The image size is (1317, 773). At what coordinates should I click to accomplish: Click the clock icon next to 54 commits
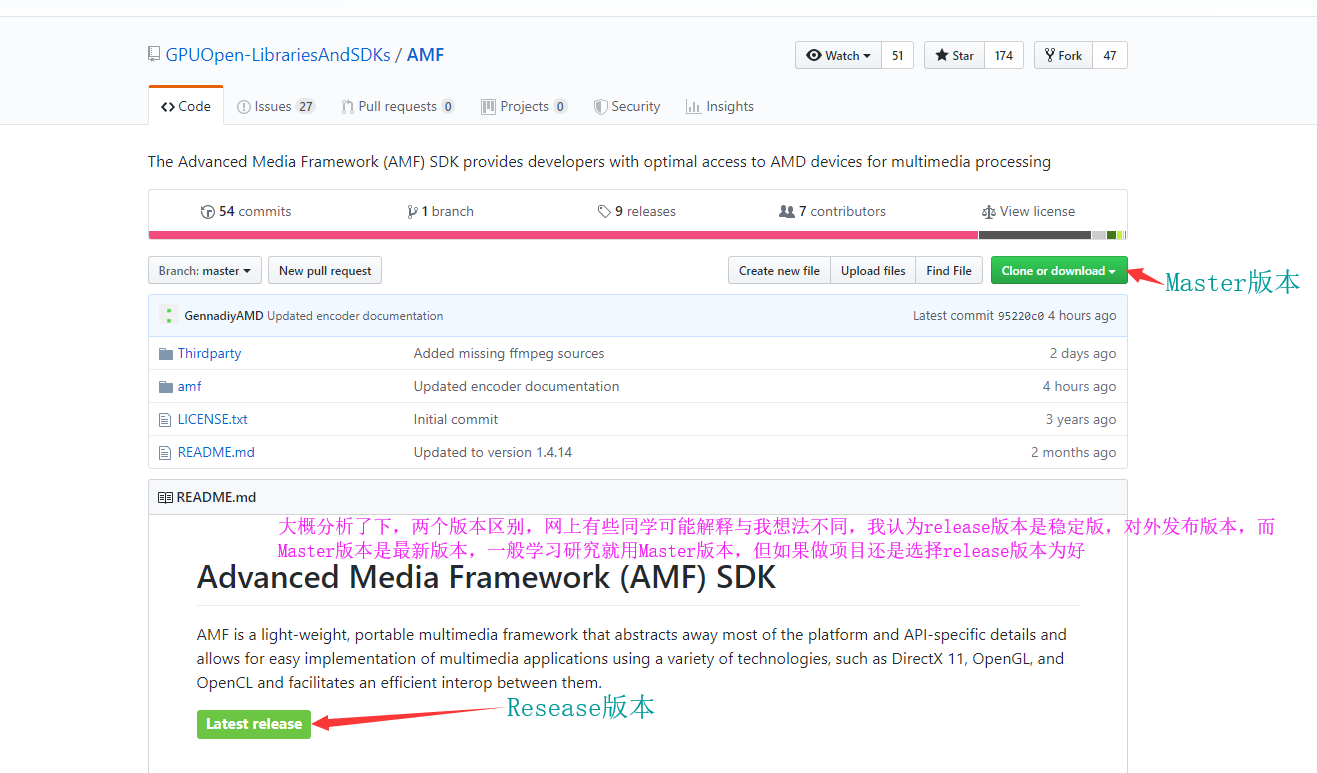pyautogui.click(x=205, y=211)
